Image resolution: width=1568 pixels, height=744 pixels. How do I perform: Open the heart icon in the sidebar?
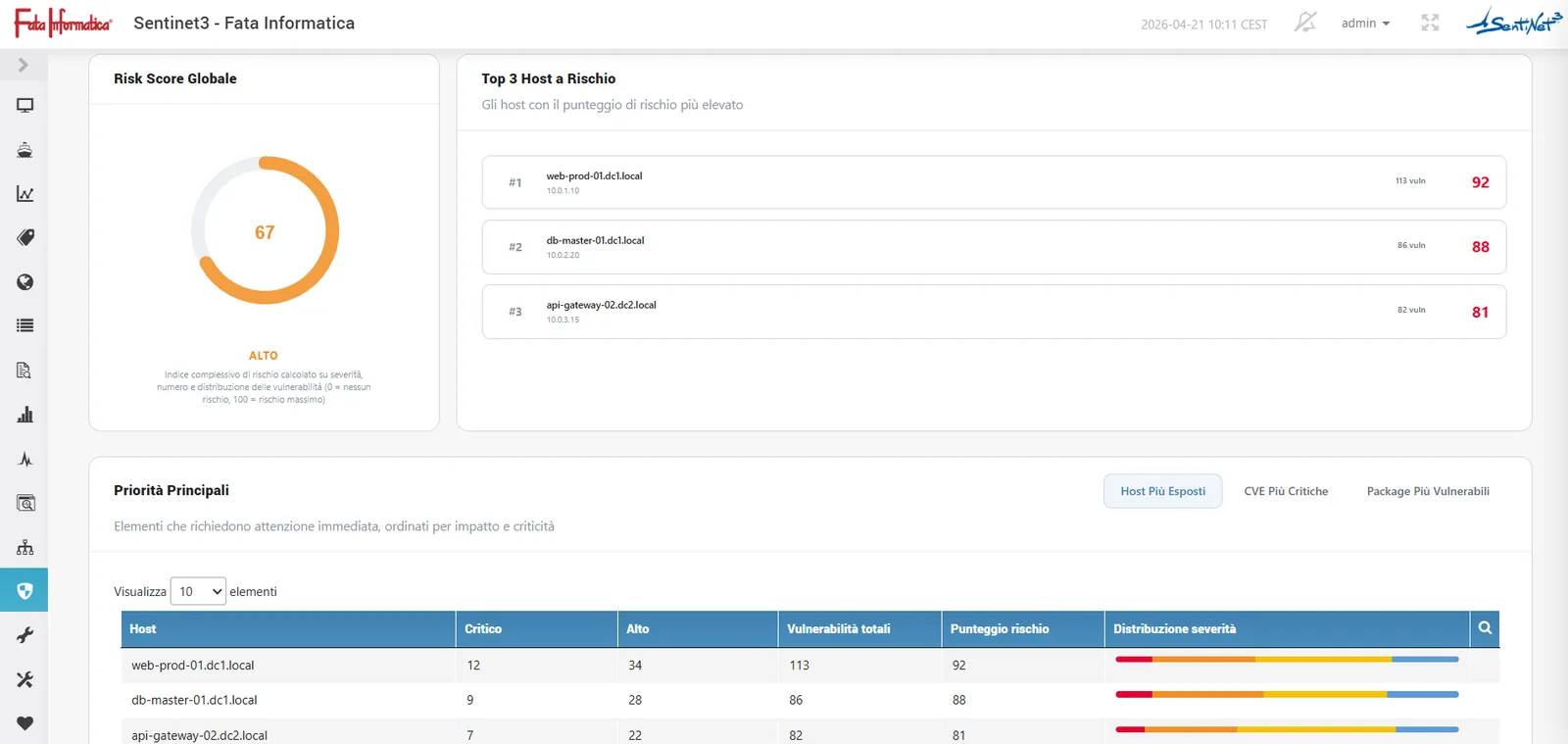tap(24, 723)
